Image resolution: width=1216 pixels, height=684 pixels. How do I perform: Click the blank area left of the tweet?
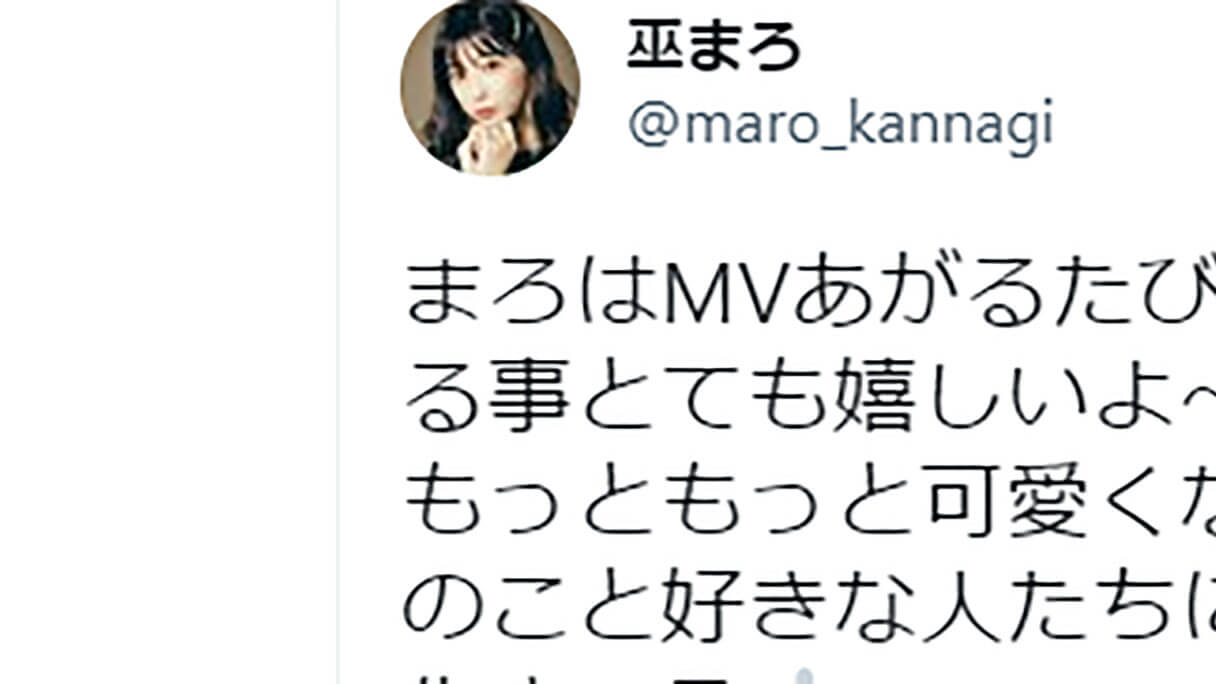[168, 342]
